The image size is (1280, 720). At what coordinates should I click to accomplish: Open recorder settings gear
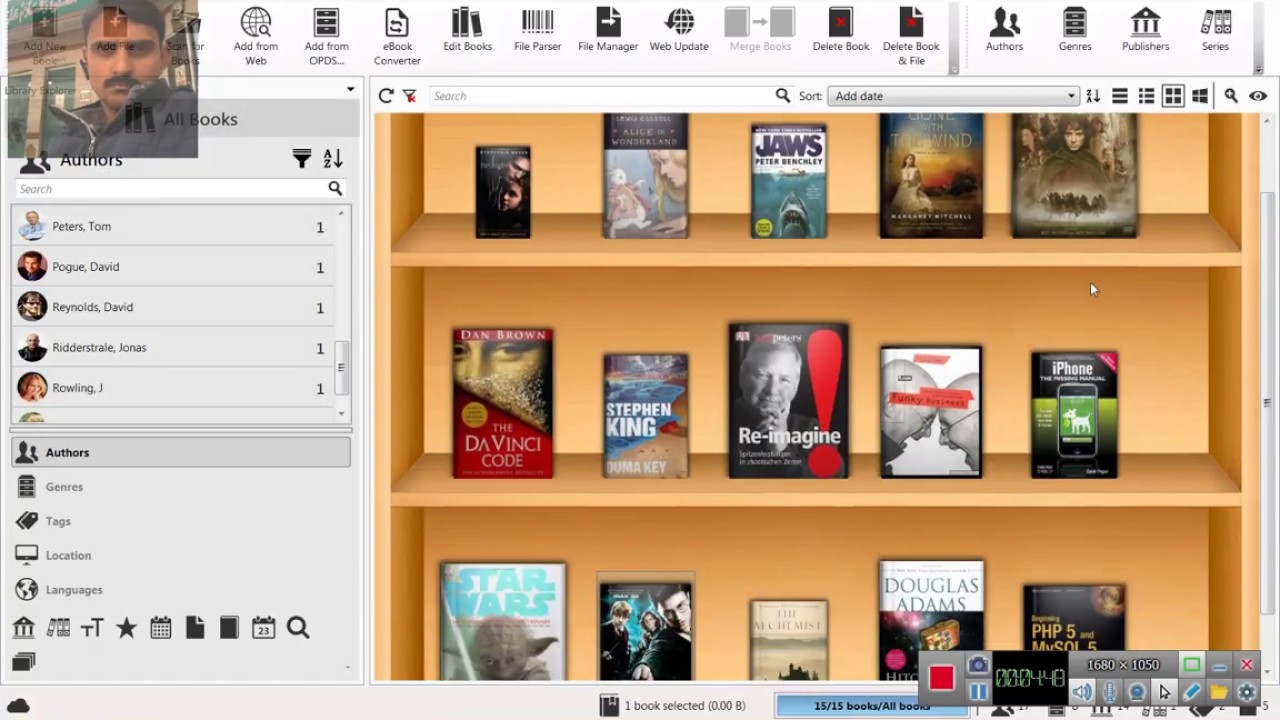pos(1246,692)
